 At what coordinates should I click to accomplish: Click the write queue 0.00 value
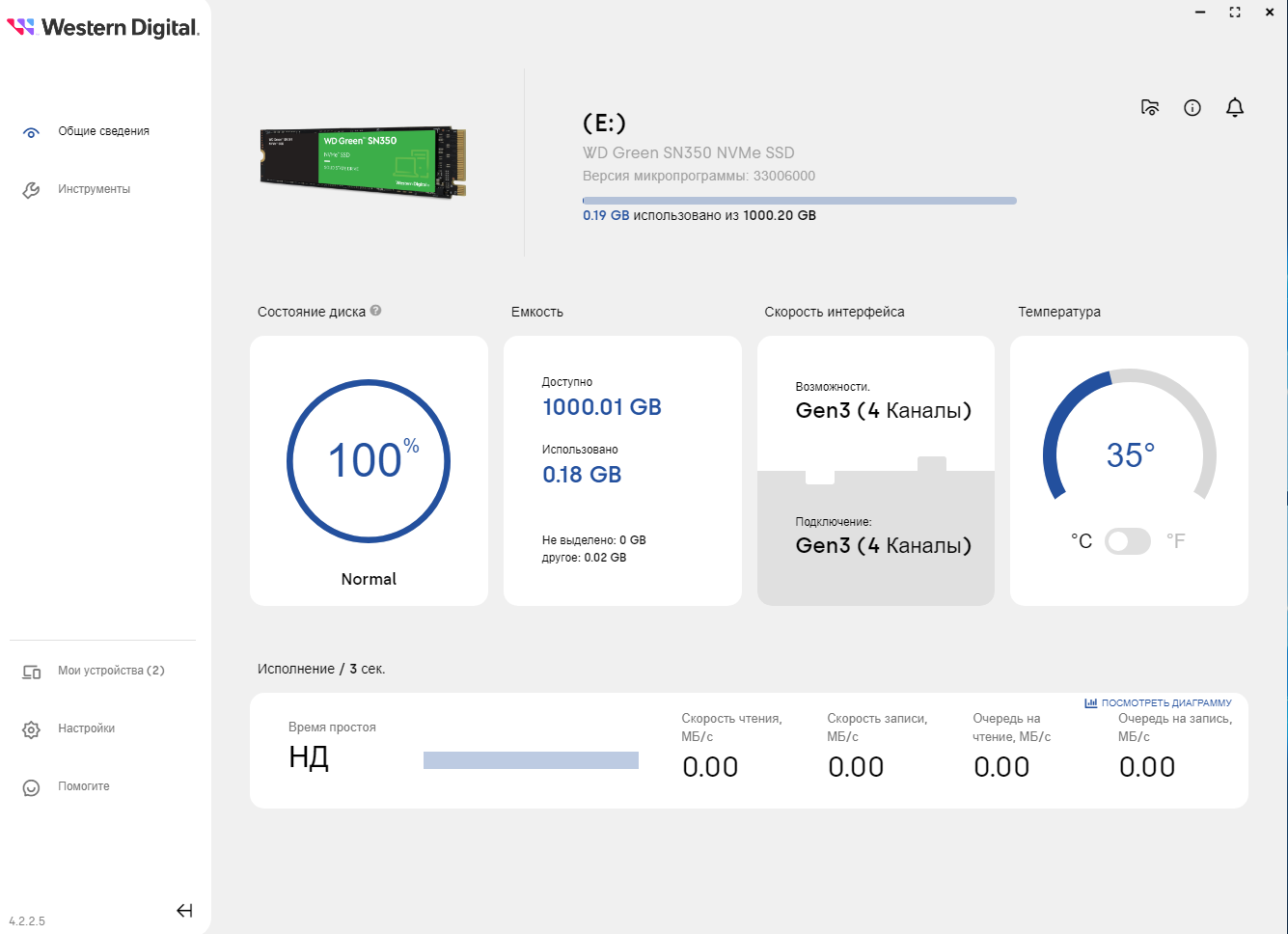(x=1147, y=767)
